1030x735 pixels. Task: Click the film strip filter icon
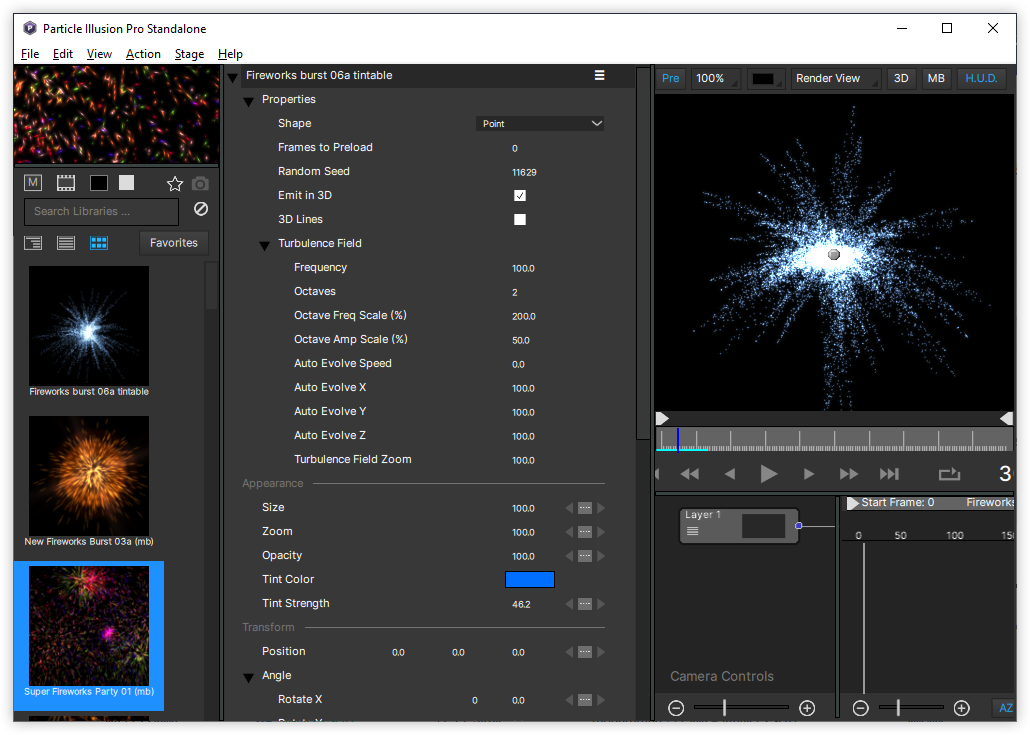[66, 183]
